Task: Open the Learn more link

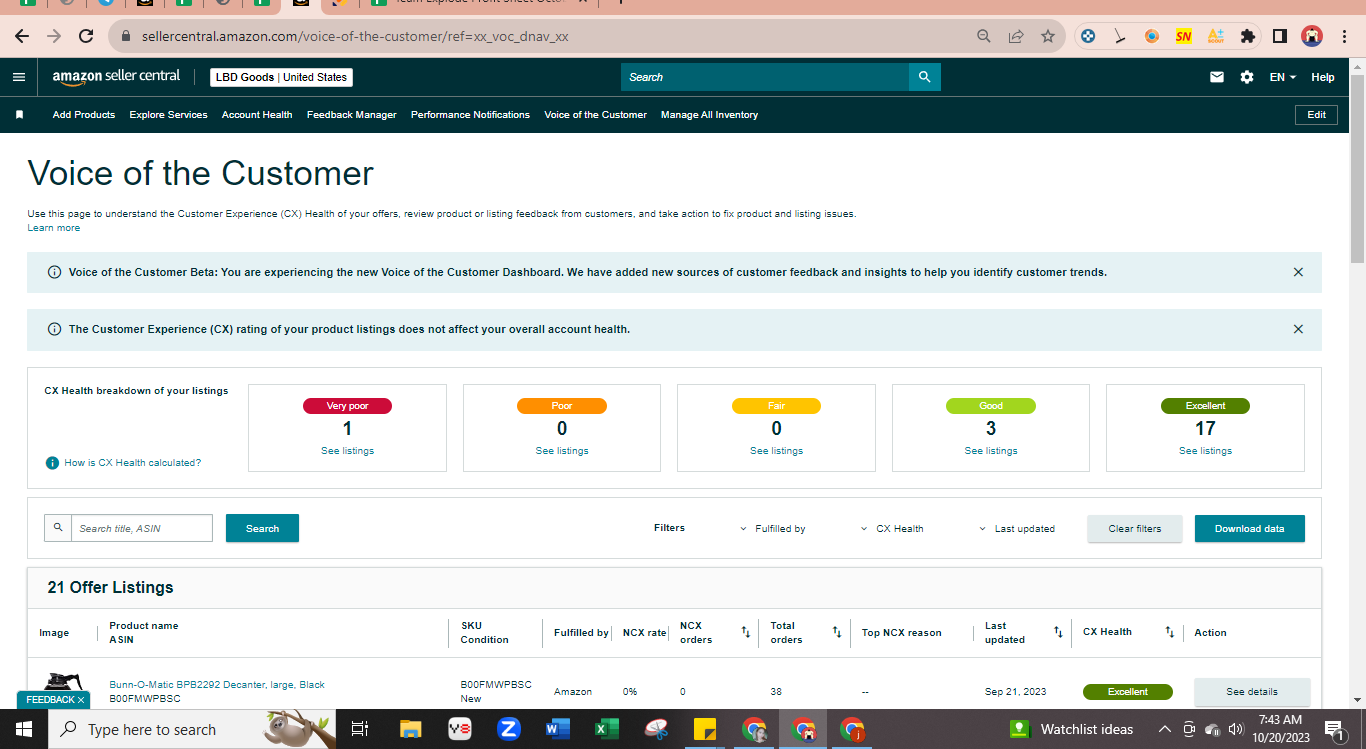Action: click(x=54, y=228)
